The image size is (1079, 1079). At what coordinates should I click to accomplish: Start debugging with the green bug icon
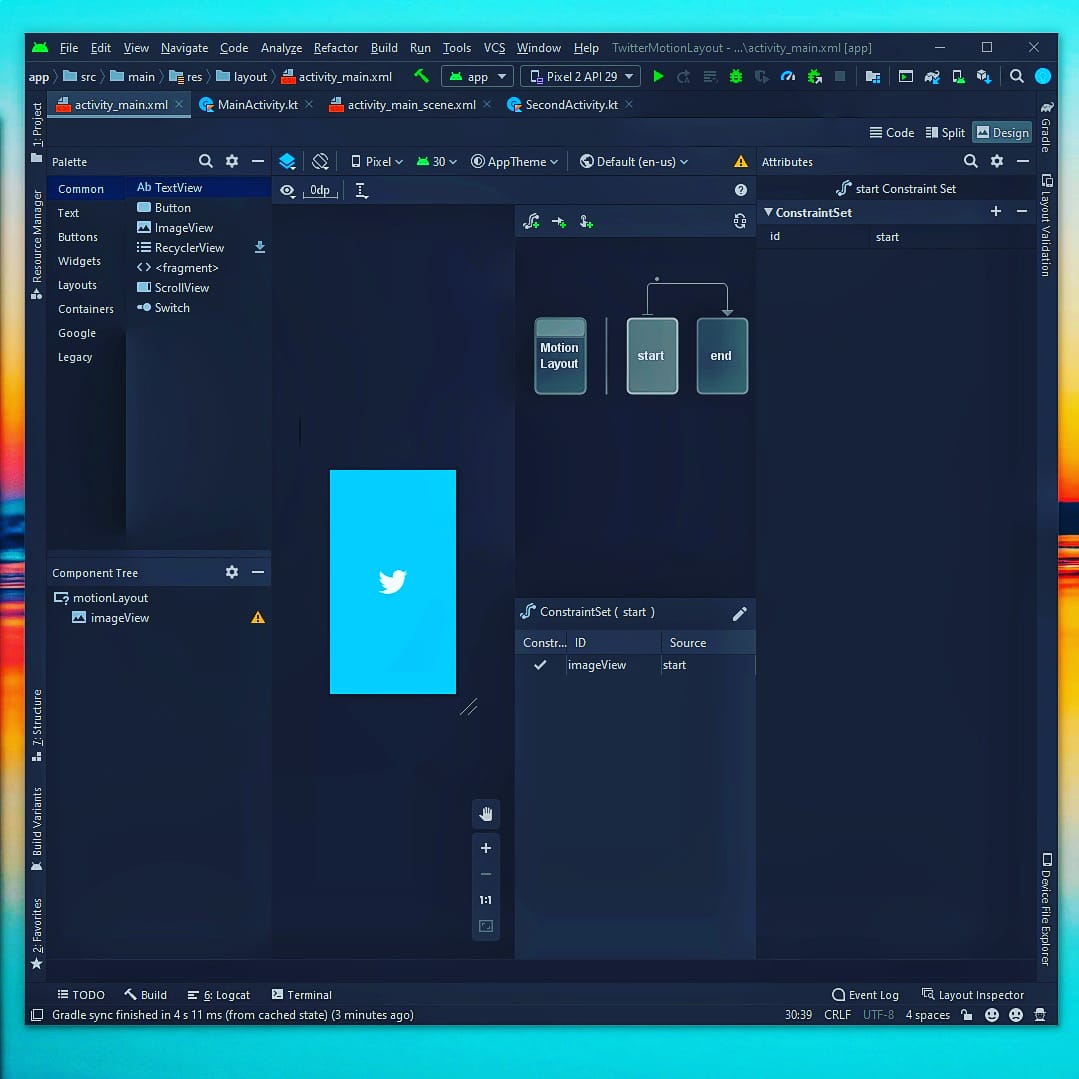736,76
